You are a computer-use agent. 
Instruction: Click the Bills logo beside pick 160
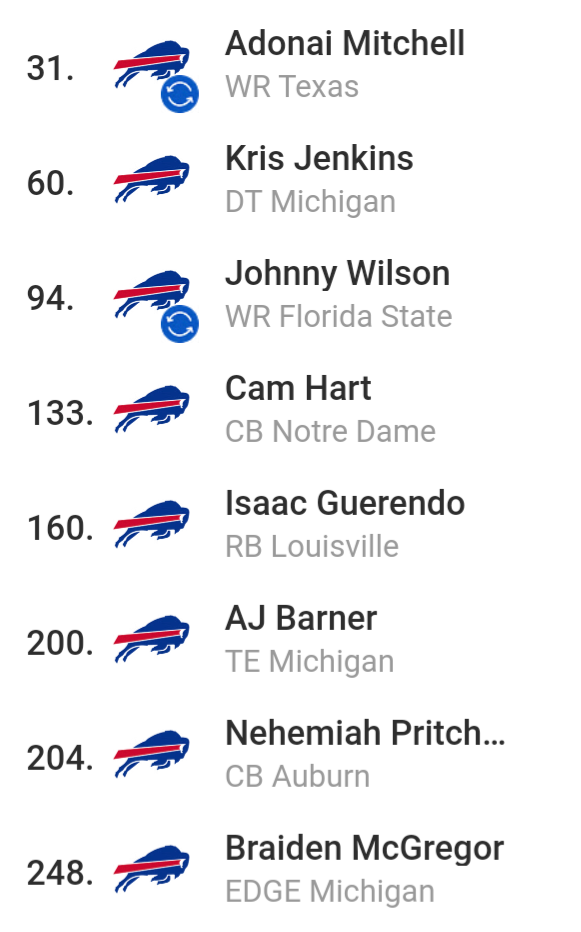point(152,524)
